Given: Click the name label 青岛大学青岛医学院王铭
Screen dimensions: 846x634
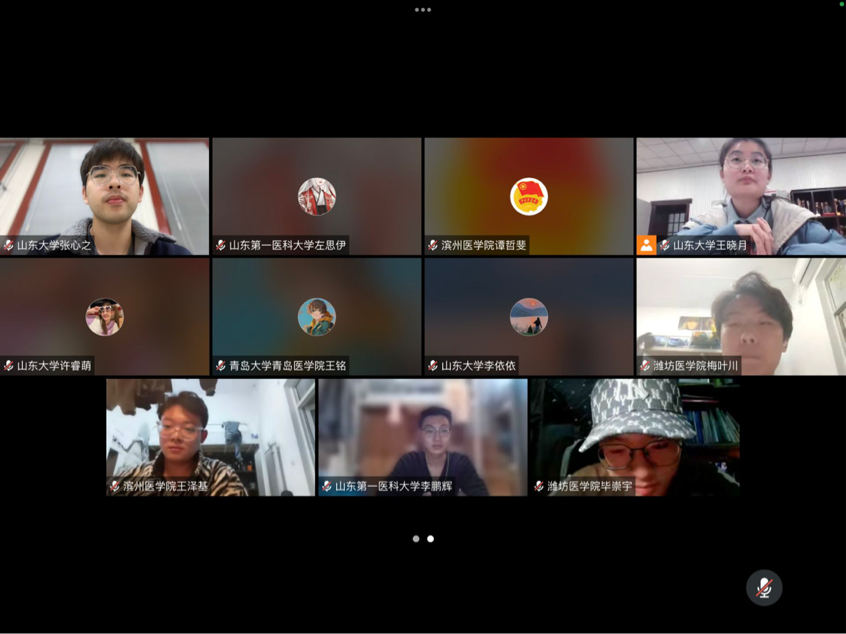Looking at the screenshot, I should point(287,365).
